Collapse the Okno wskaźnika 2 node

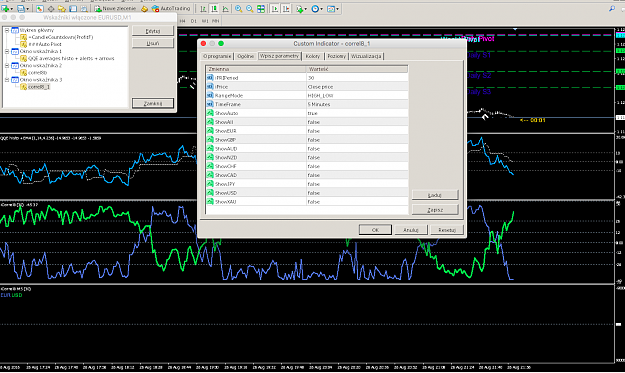coord(7,65)
